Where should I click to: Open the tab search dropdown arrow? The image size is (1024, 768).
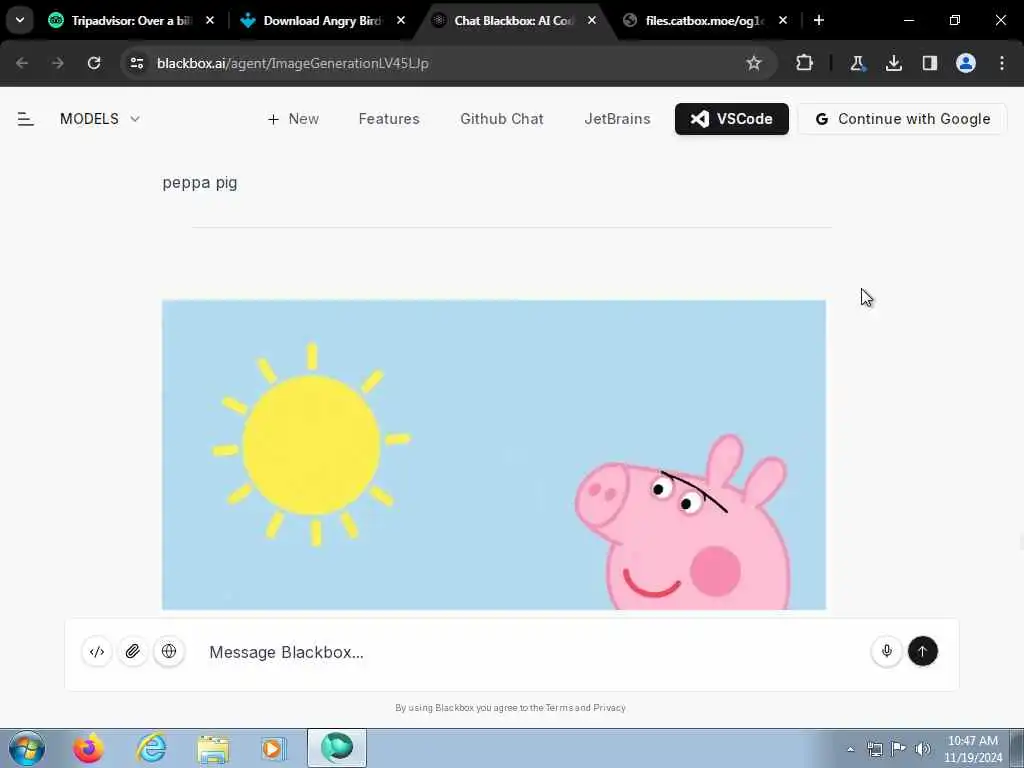pyautogui.click(x=20, y=20)
